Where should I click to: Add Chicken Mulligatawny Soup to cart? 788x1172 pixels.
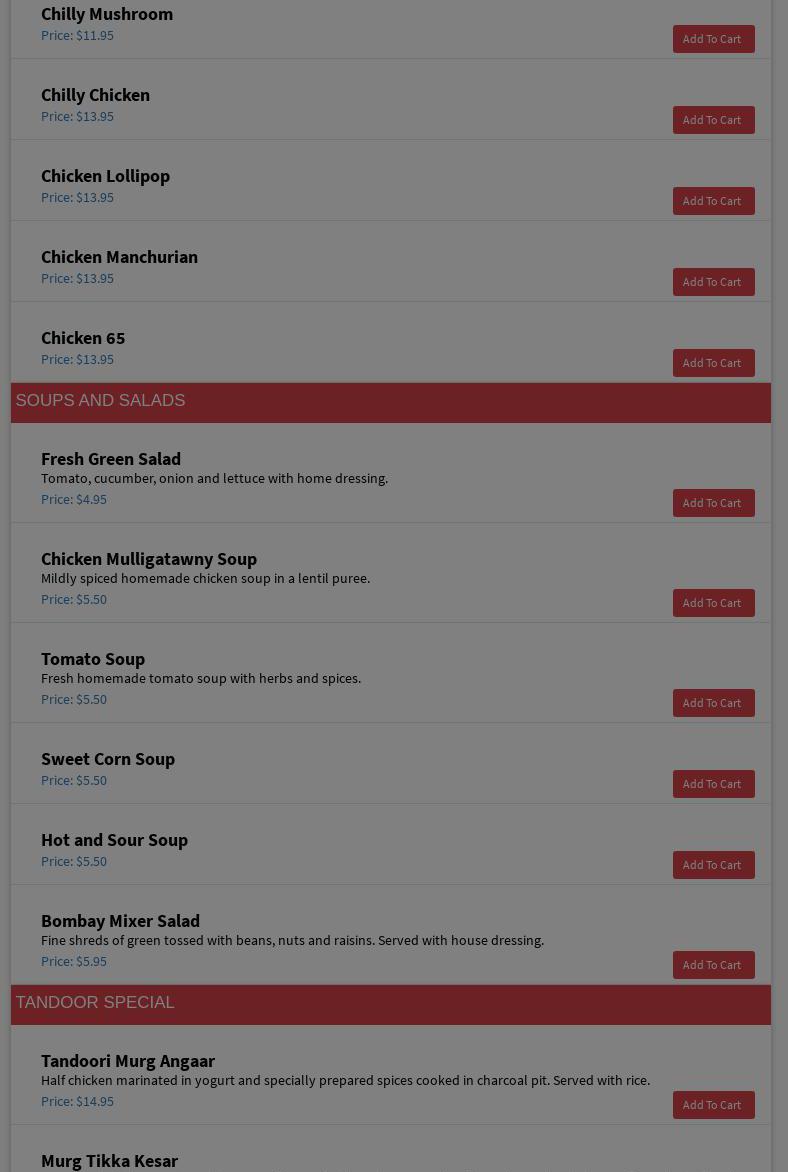[x=713, y=603]
